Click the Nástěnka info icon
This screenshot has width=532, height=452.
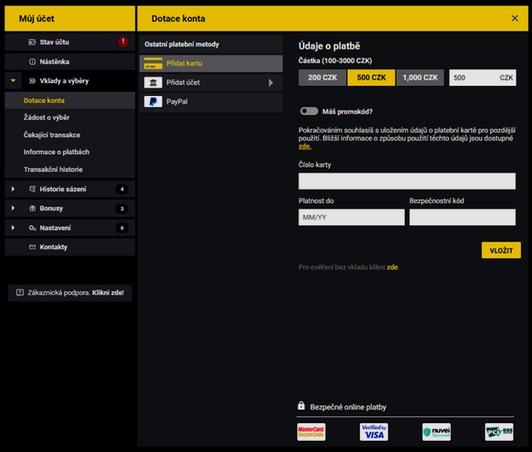coord(32,62)
